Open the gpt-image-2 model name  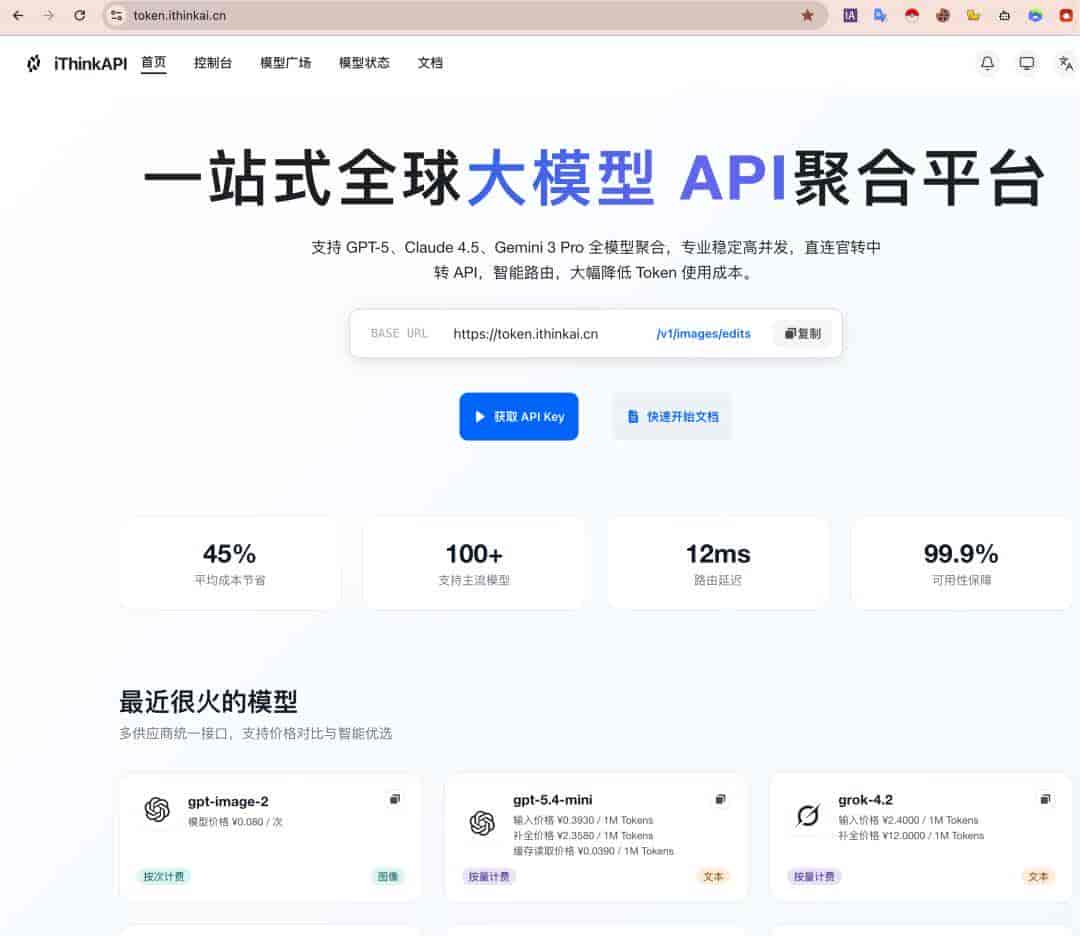click(x=228, y=802)
